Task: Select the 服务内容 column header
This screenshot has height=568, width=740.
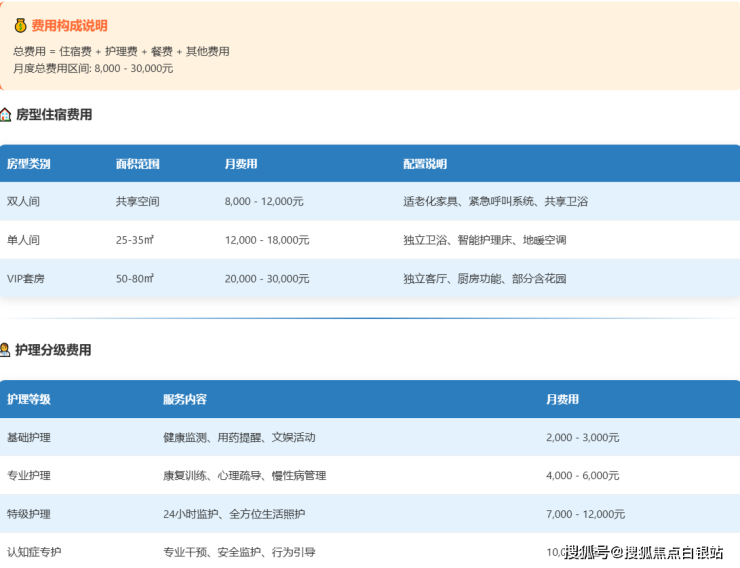Action: 185,399
